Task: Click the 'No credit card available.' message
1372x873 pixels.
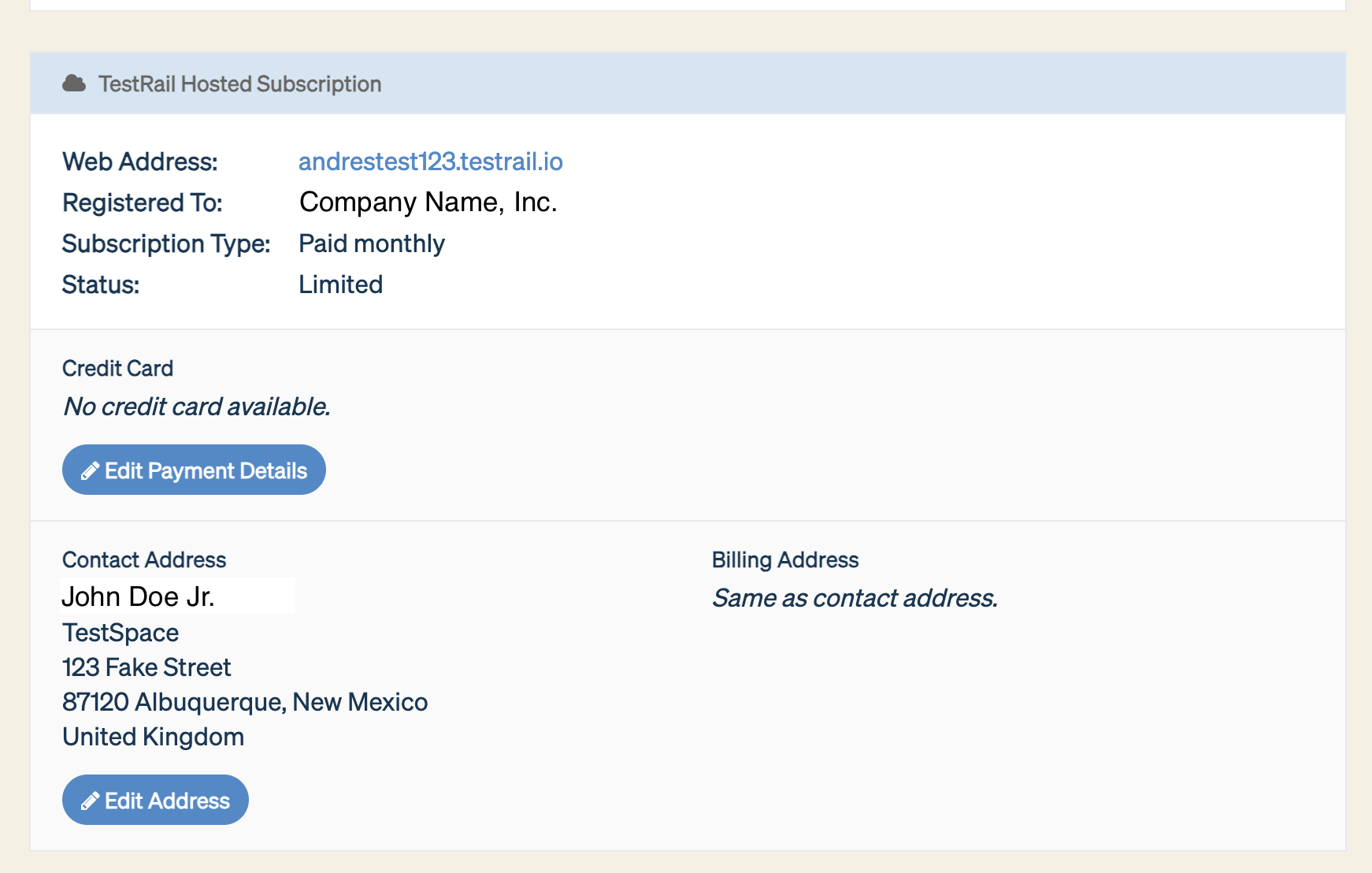Action: (x=197, y=407)
